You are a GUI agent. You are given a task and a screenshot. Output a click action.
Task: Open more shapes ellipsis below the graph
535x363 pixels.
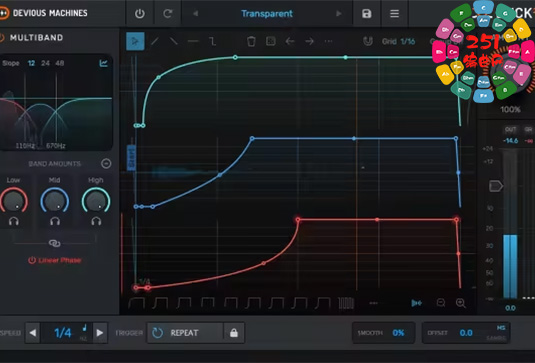point(373,303)
